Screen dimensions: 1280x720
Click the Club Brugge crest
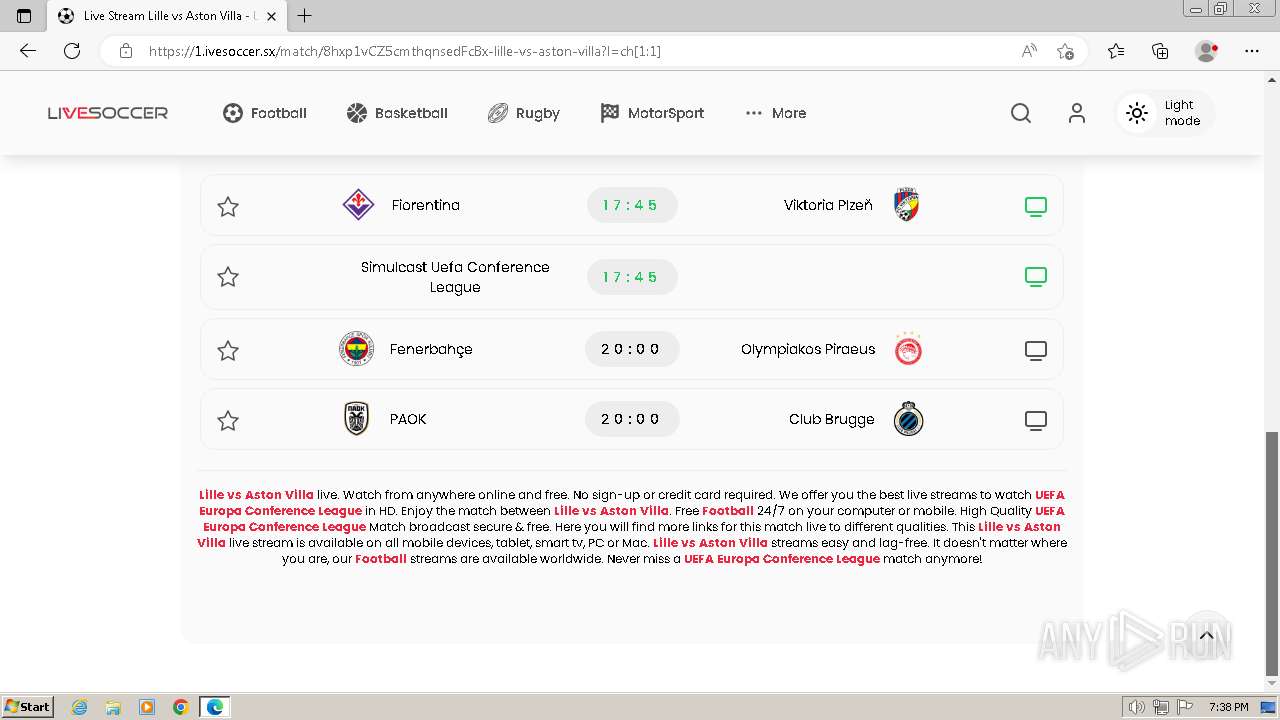tap(908, 419)
